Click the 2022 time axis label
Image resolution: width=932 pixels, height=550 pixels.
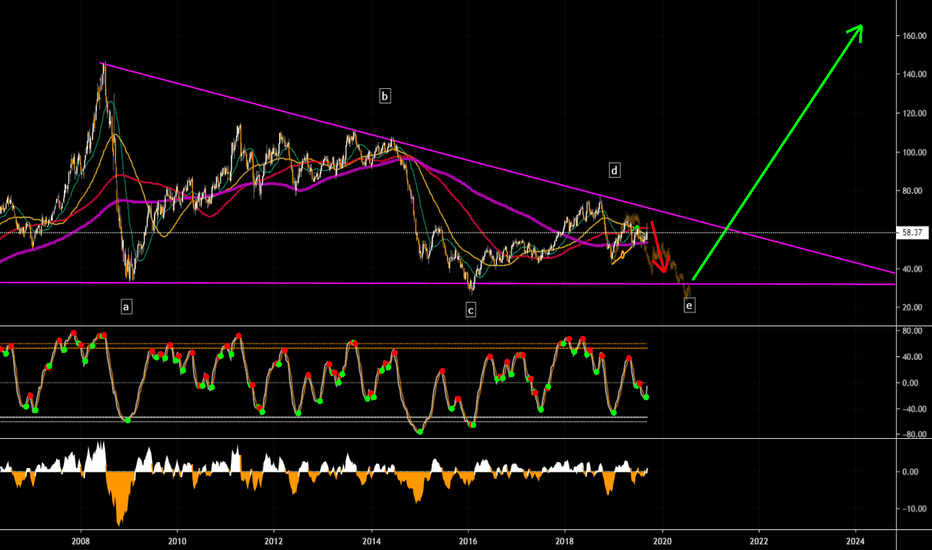[758, 541]
